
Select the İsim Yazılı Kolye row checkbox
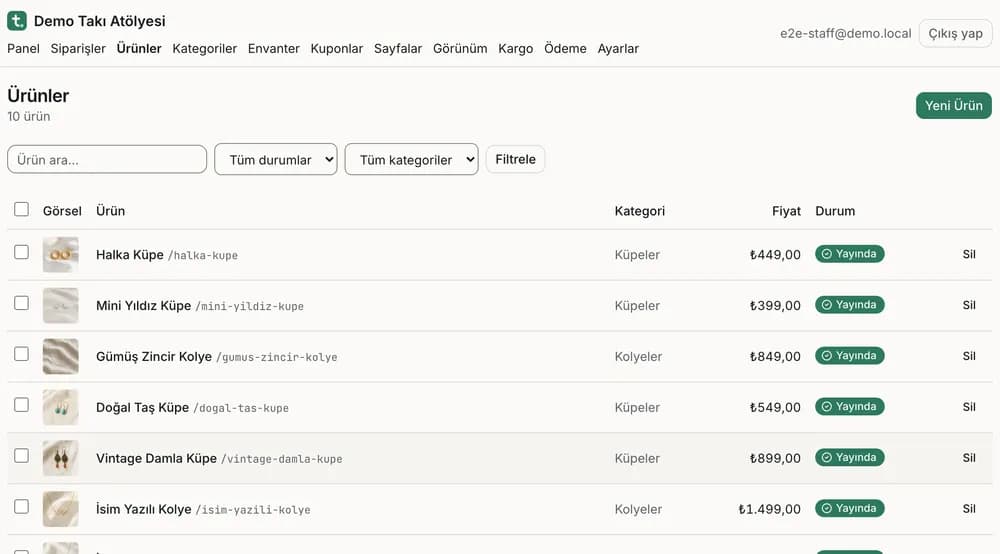click(22, 507)
